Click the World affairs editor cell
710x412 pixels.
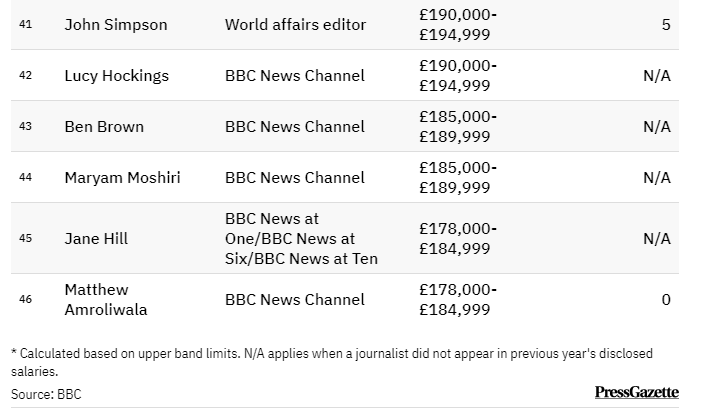coord(296,24)
